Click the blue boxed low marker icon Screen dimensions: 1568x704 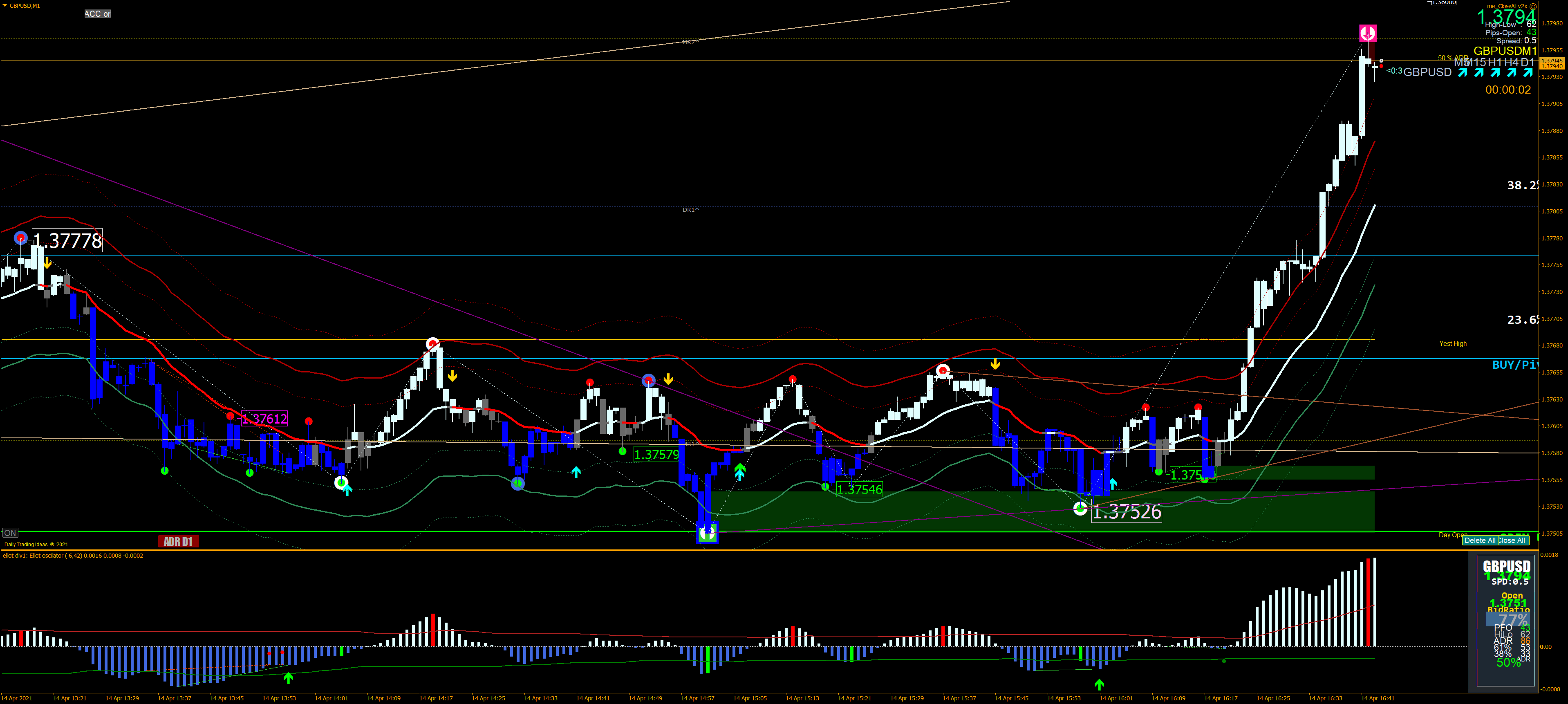707,534
